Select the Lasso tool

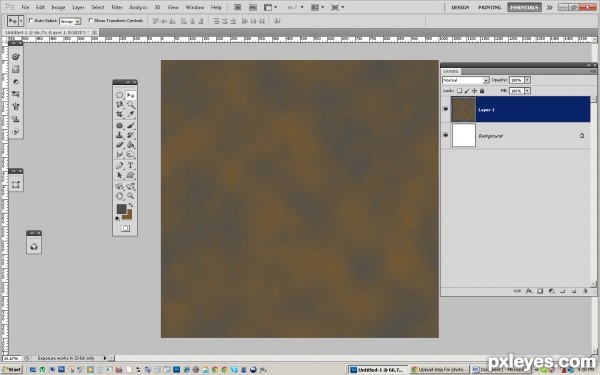pyautogui.click(x=119, y=104)
